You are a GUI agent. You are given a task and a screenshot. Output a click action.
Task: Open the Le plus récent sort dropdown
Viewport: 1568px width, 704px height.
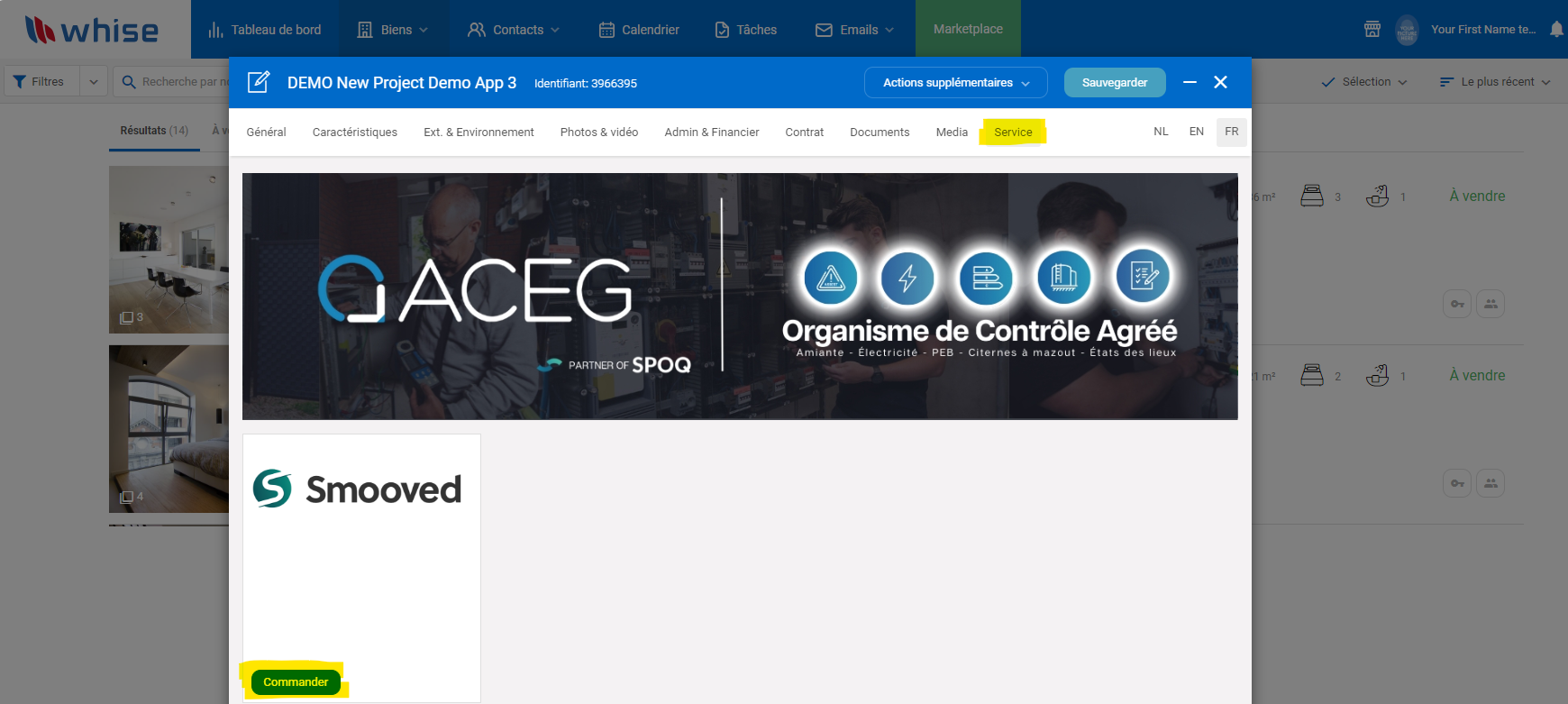coord(1495,81)
